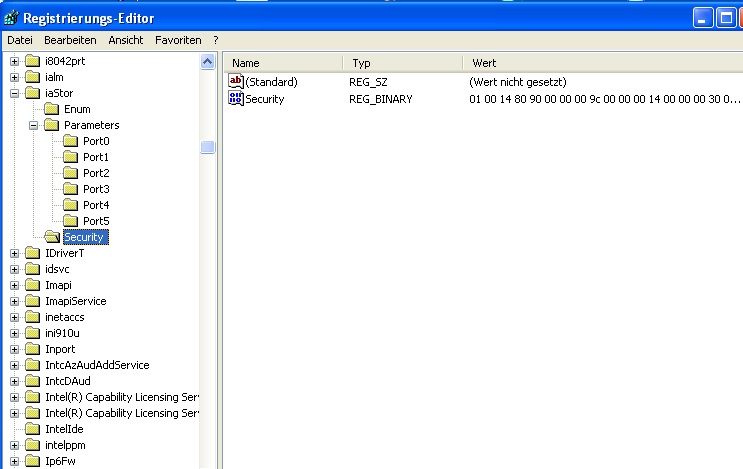Click the (Standard) string value icon
Image resolution: width=743 pixels, height=469 pixels.
(236, 81)
